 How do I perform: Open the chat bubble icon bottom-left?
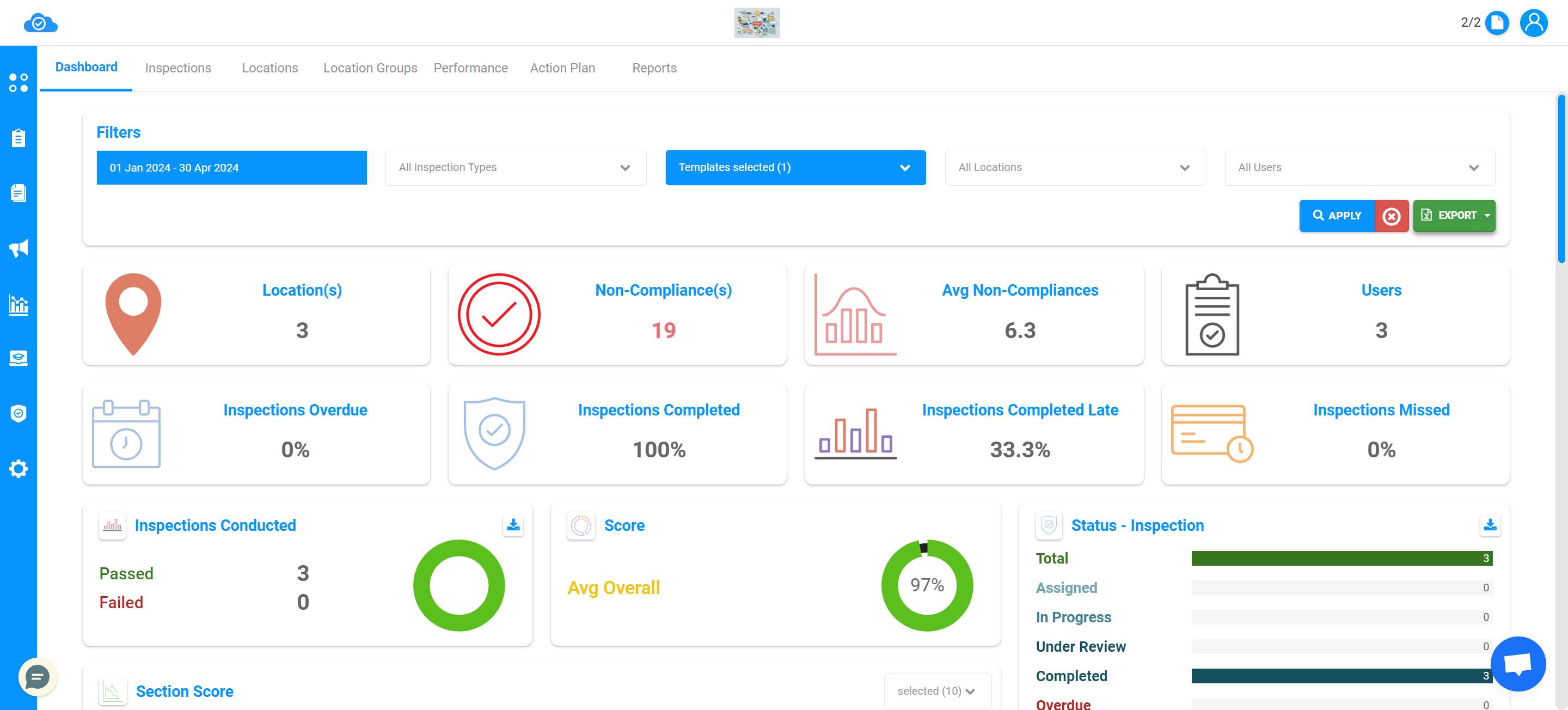click(37, 677)
